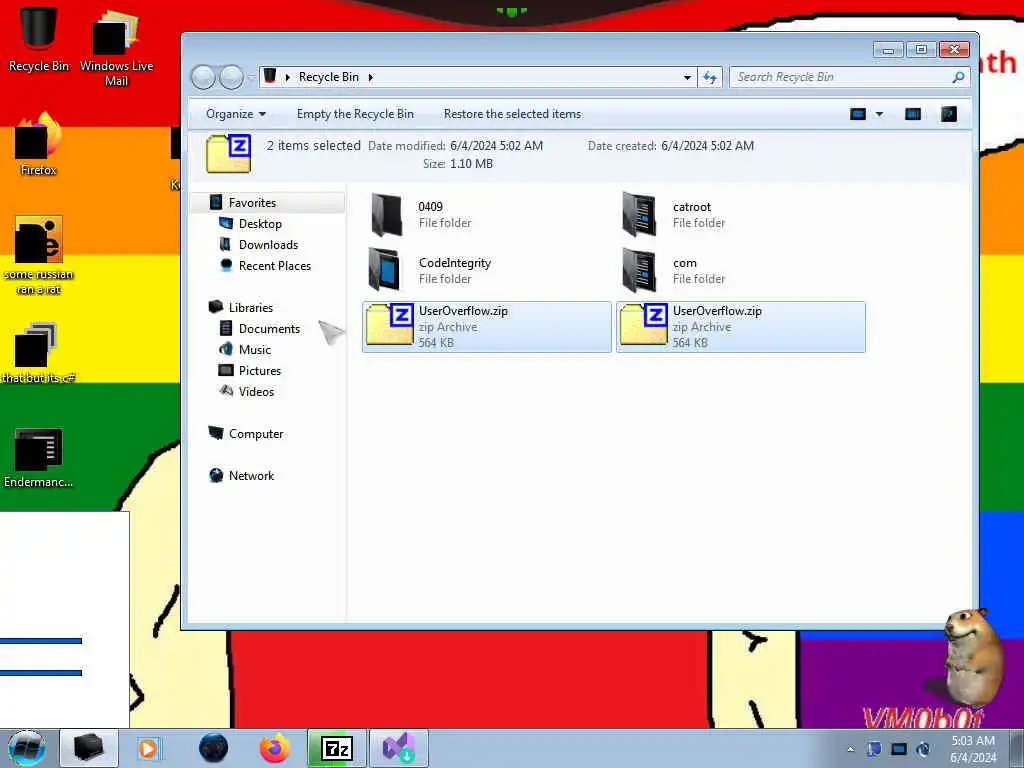The height and width of the screenshot is (768, 1024).
Task: Click the Recycle Bin breadcrumb segment
Action: tap(329, 77)
